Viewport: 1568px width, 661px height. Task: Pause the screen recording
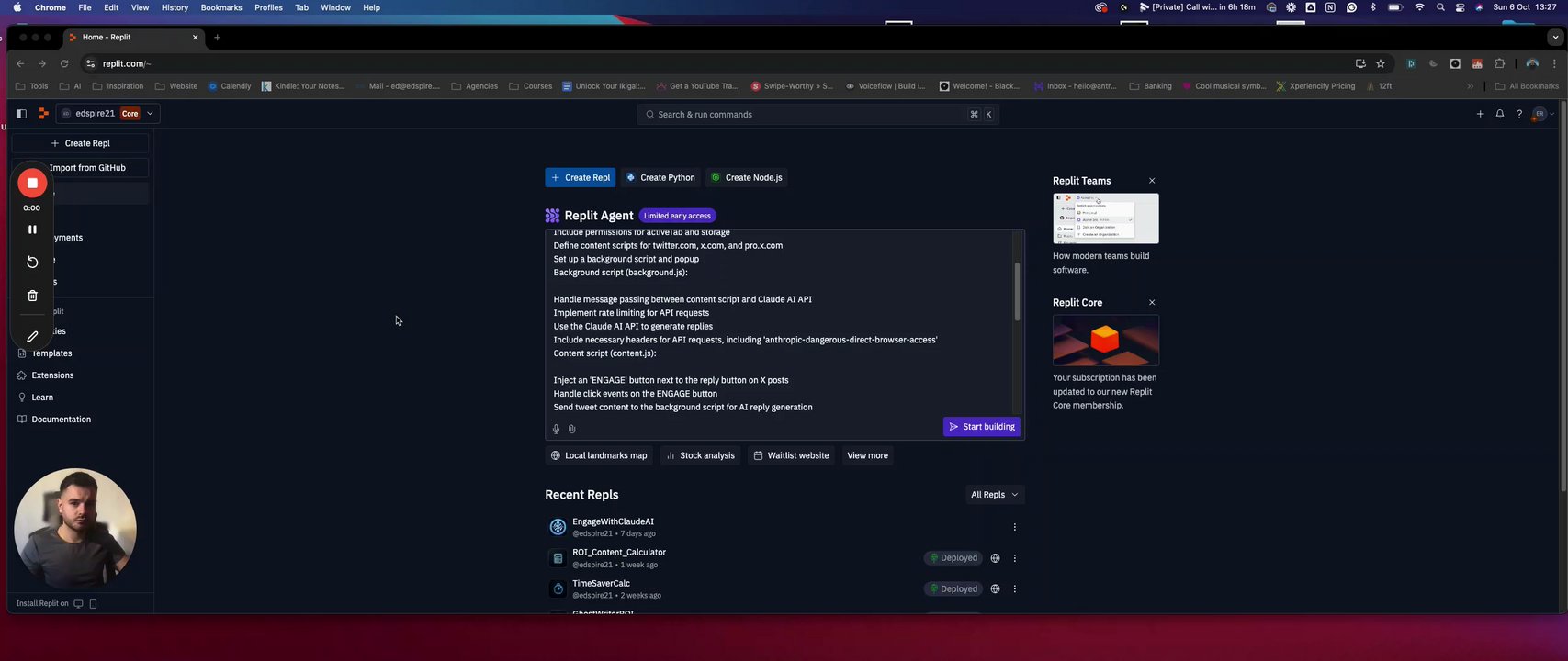tap(32, 230)
